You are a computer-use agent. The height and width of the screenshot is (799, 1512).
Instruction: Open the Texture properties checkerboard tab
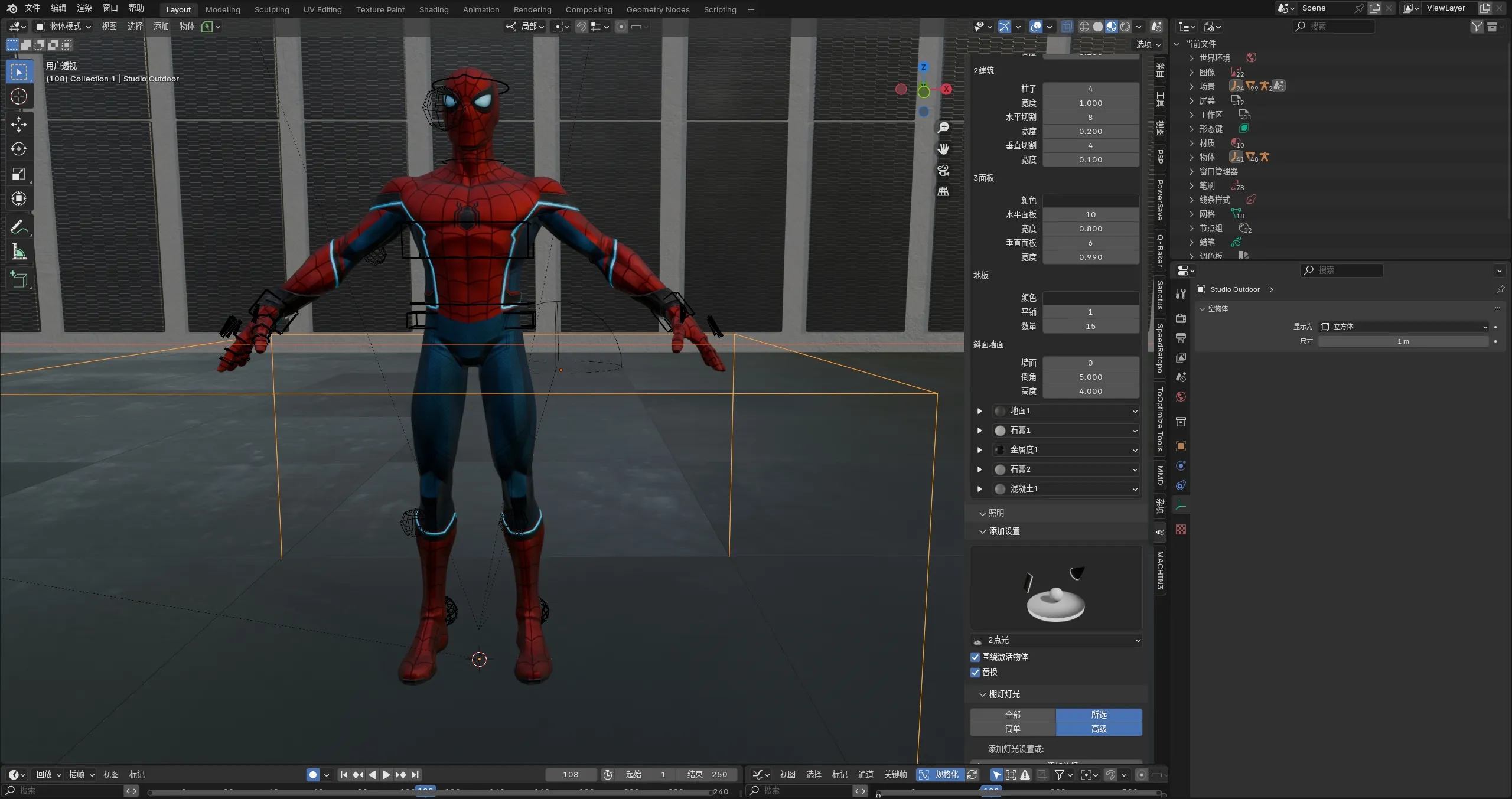(x=1181, y=530)
